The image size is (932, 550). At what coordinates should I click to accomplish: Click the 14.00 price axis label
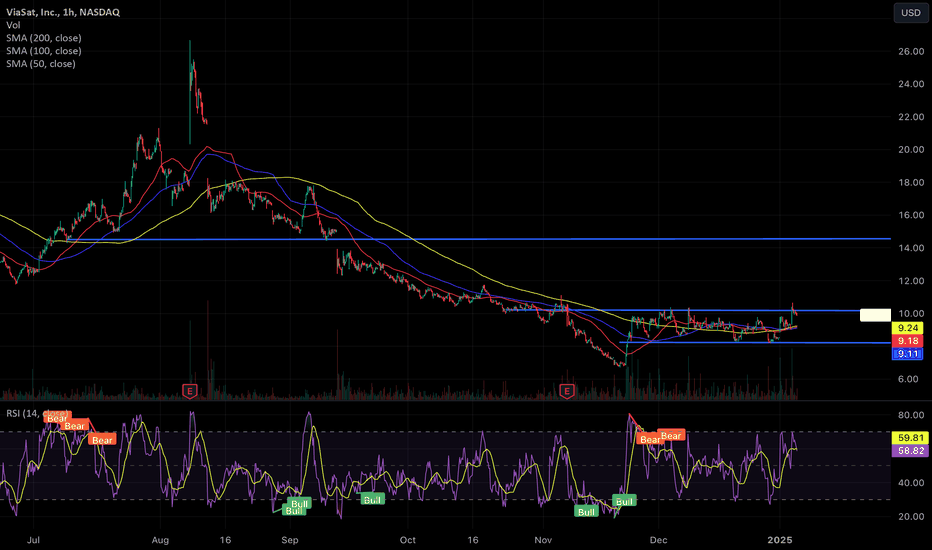[911, 248]
